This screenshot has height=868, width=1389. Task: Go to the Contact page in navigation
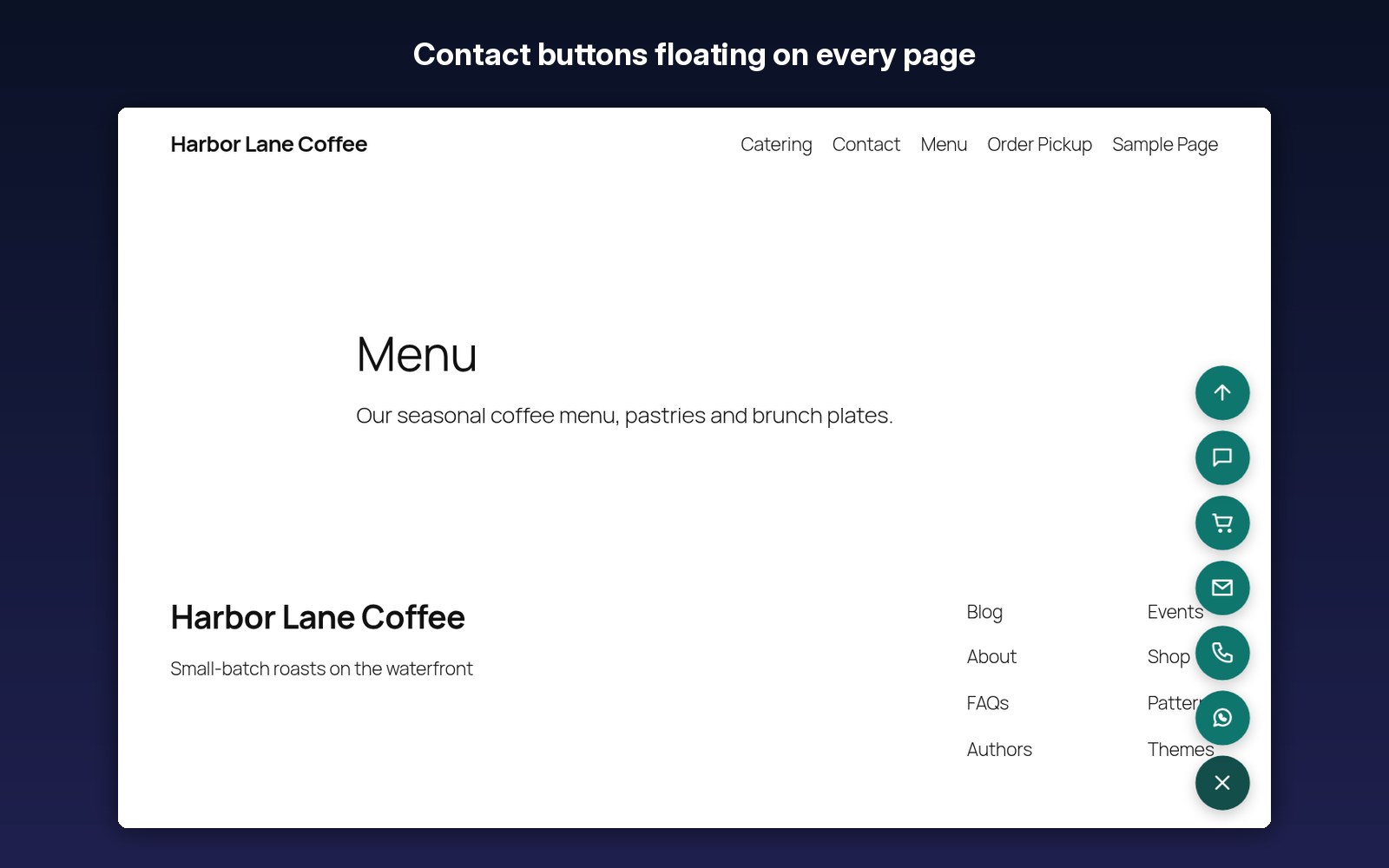866,145
